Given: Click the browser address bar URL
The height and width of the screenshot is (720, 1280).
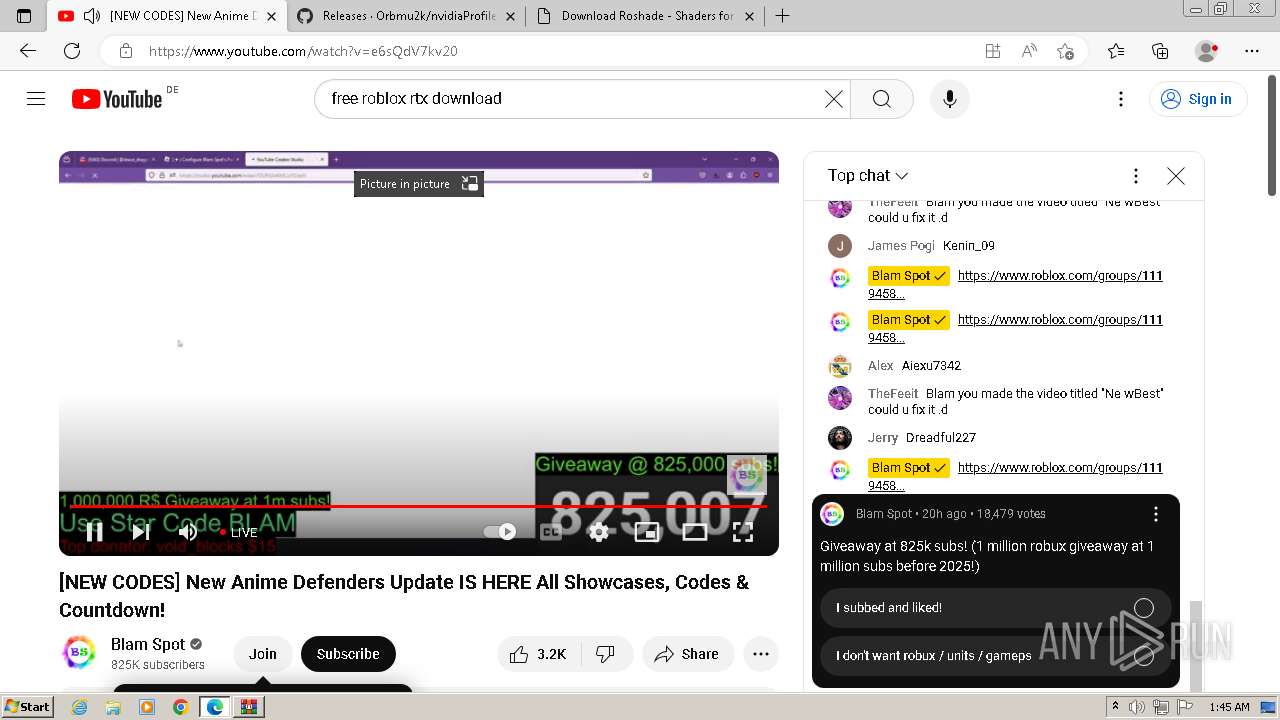Looking at the screenshot, I should click(303, 51).
